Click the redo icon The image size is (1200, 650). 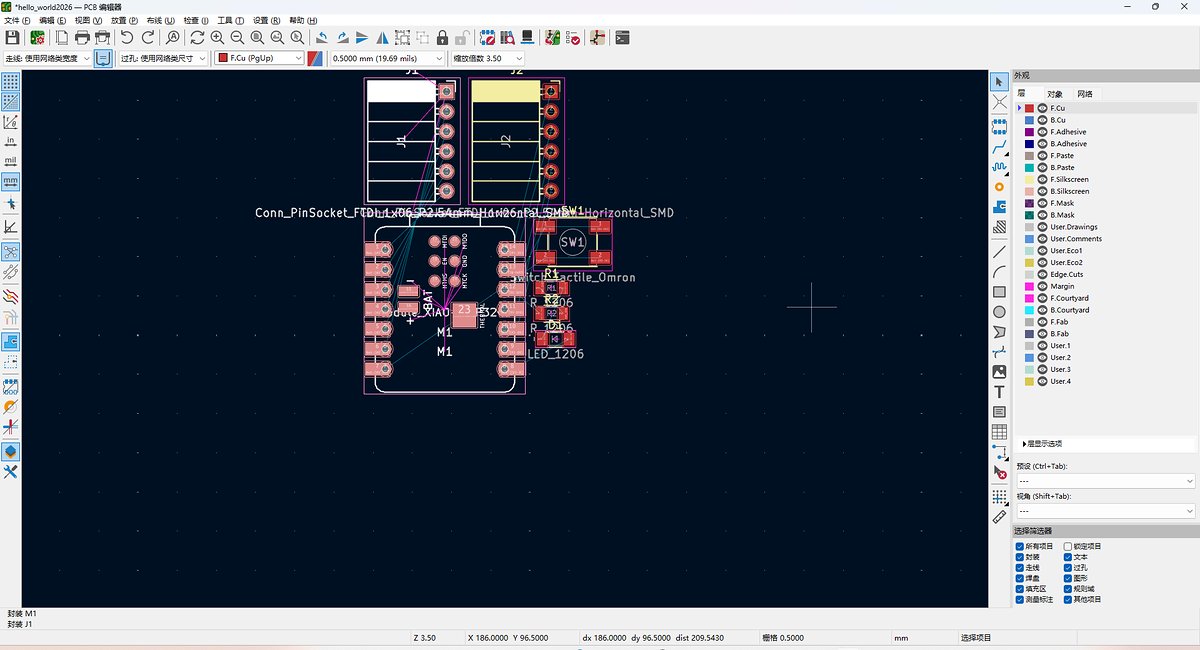[x=148, y=37]
